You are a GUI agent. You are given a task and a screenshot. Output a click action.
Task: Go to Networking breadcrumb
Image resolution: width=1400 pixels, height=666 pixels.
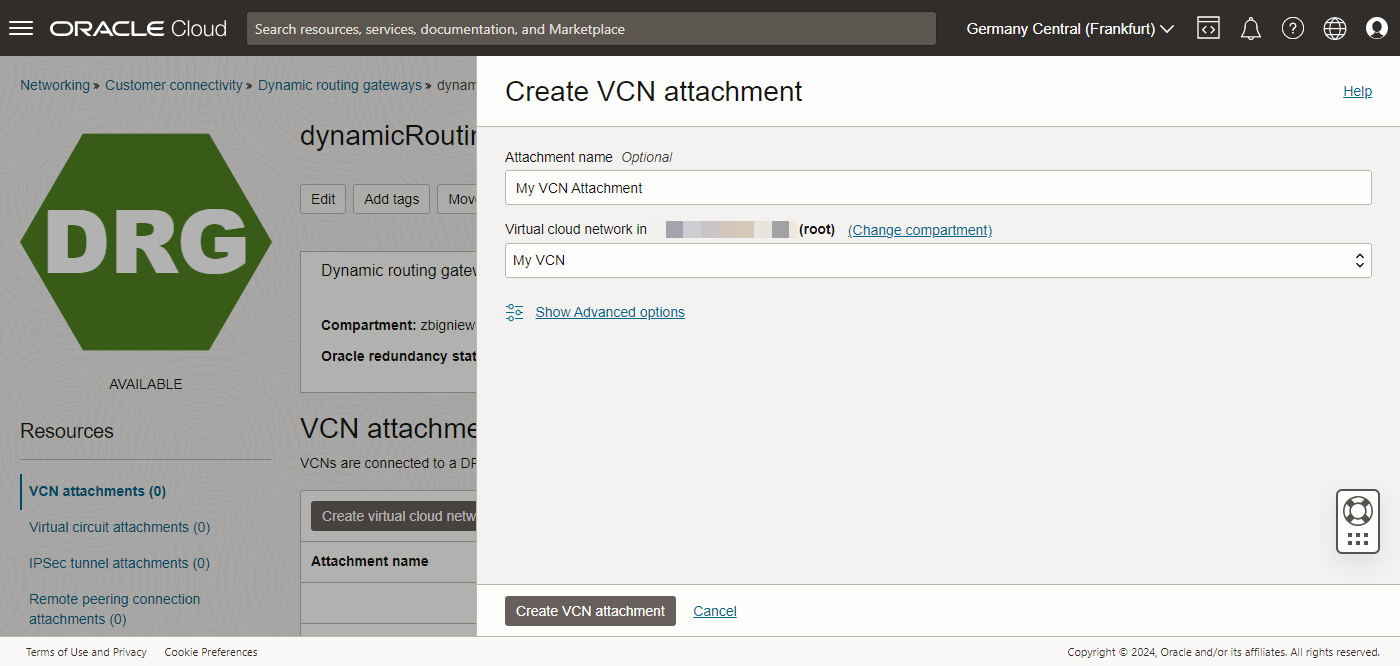click(55, 85)
